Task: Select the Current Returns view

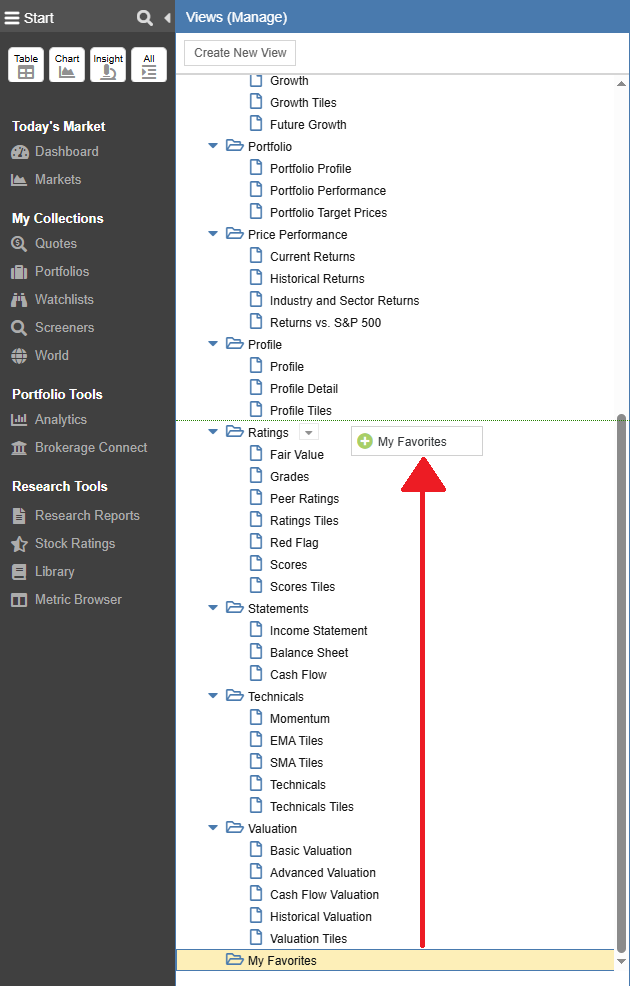Action: click(x=313, y=257)
